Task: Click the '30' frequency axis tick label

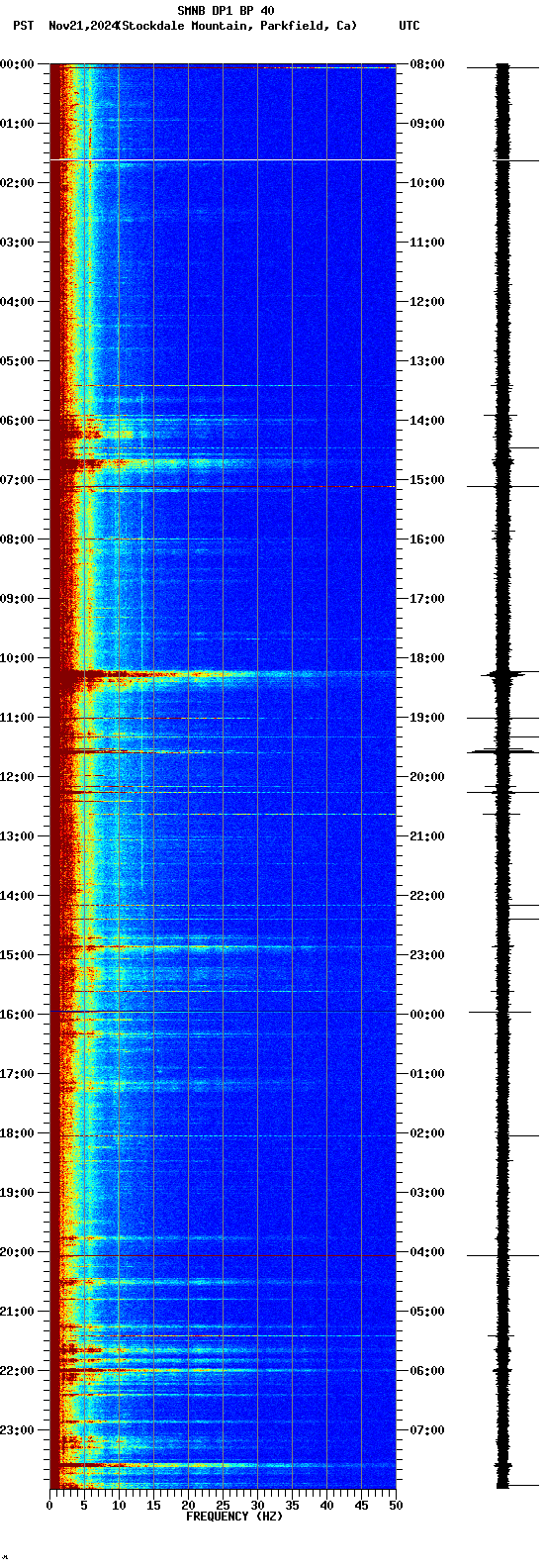Action: (257, 1506)
